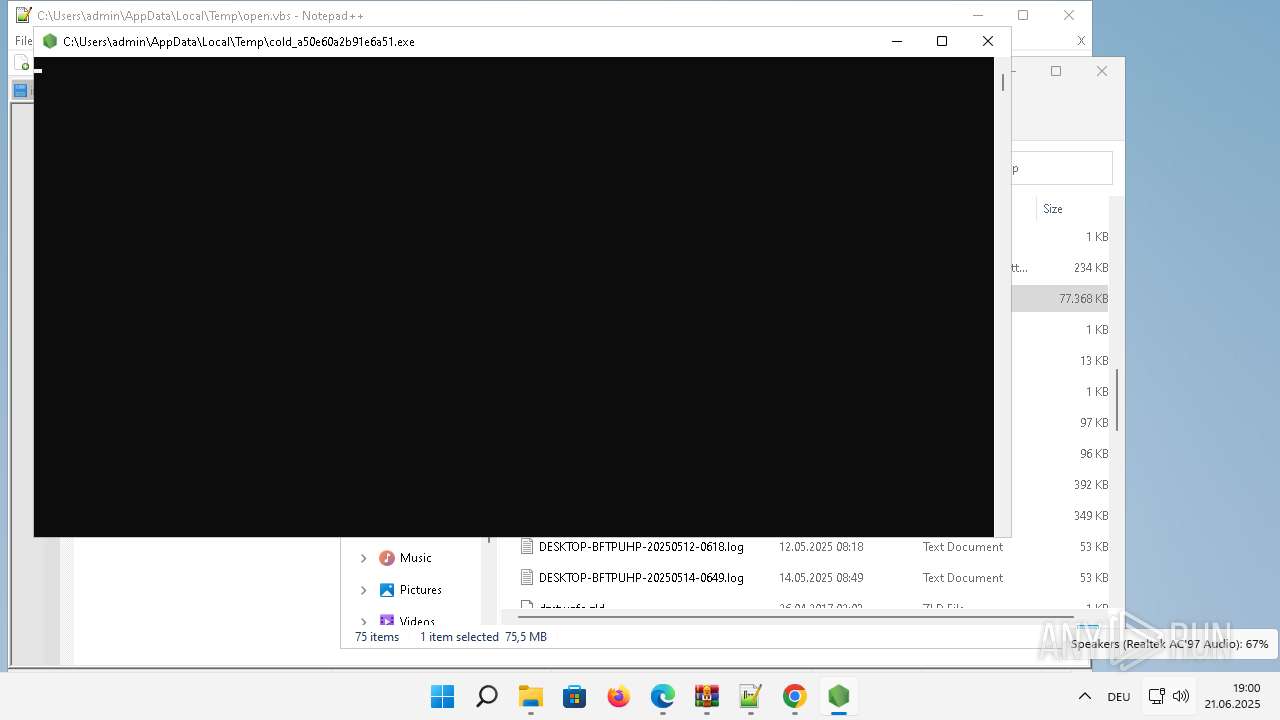Minimize the cold_a50e60a2b91e6a51.exe console window
Screen dimensions: 1280x720
click(897, 41)
